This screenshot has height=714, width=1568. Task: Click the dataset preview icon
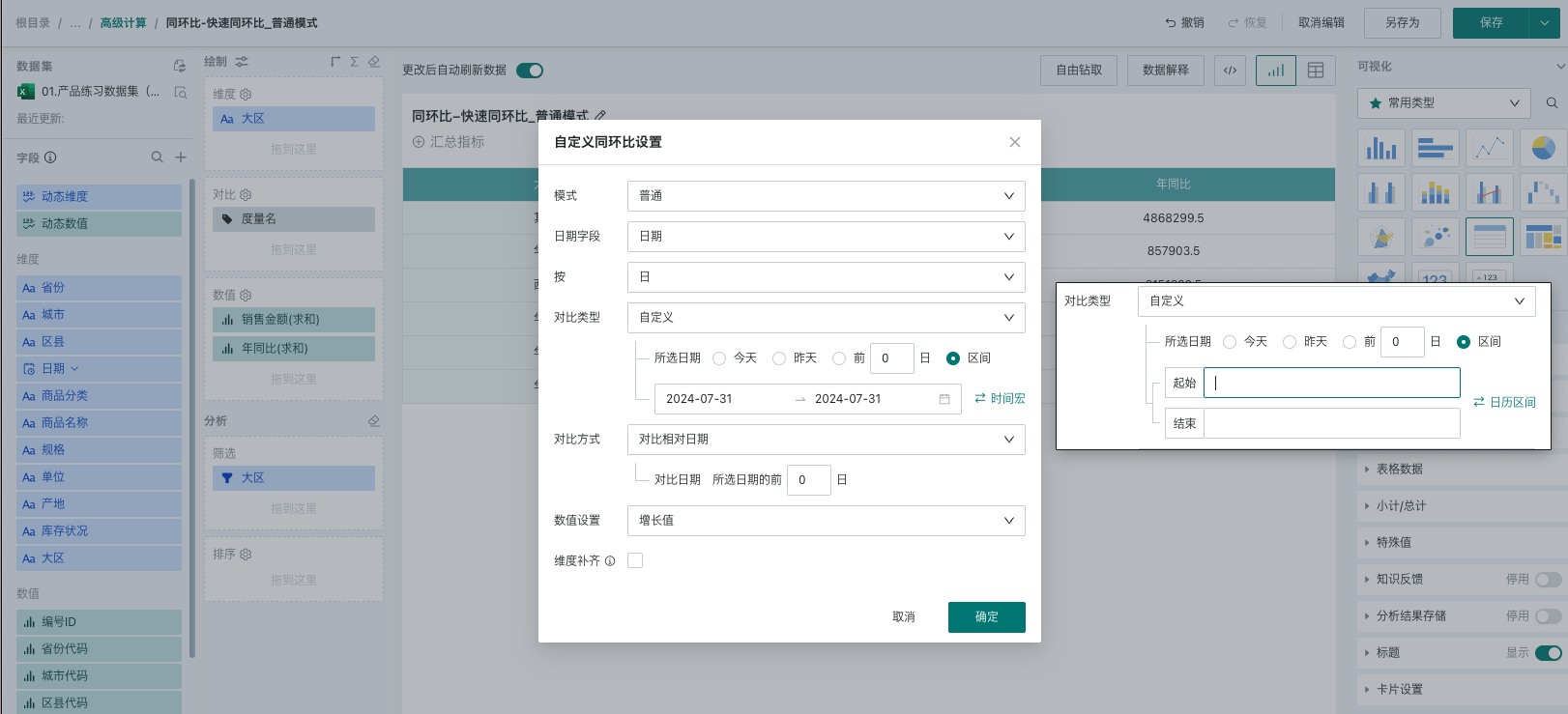[181, 93]
